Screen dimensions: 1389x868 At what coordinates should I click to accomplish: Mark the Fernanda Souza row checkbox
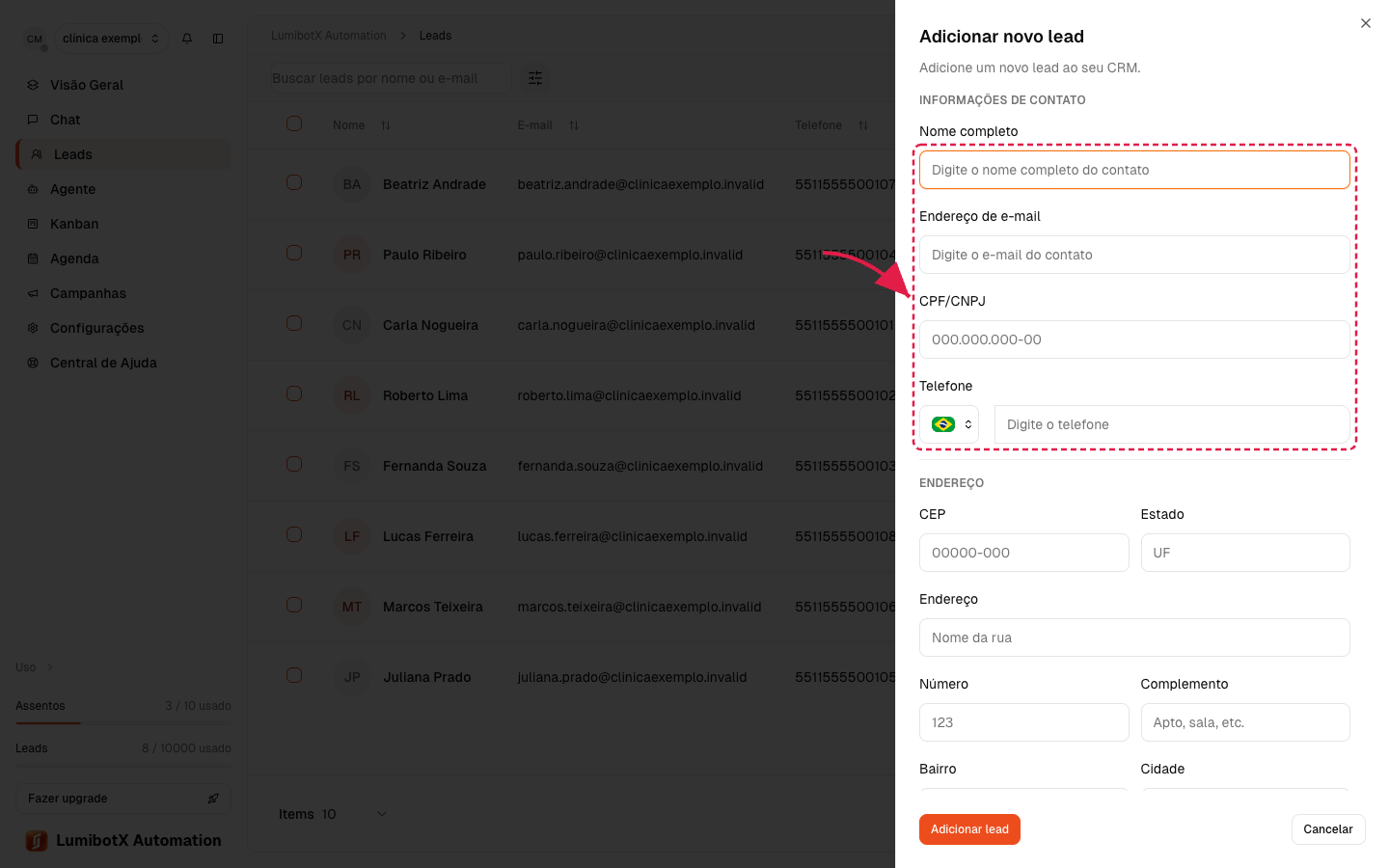pos(294,464)
